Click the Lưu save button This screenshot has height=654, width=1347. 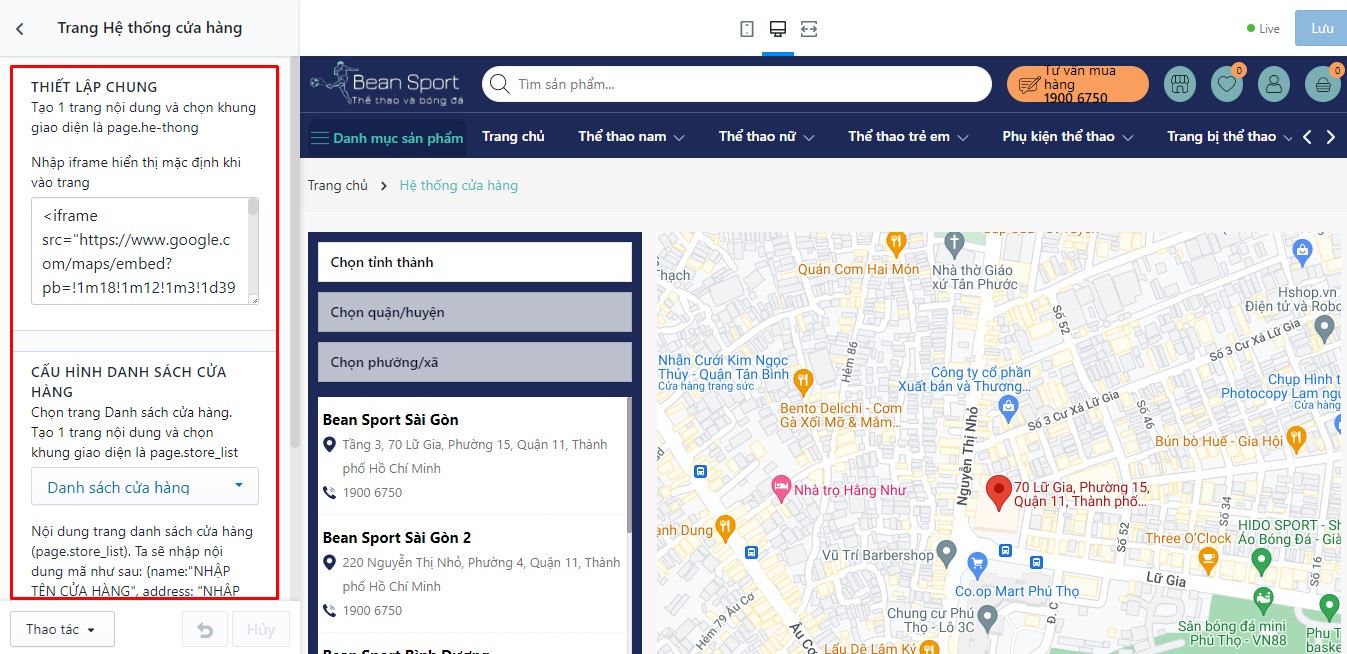coord(1322,29)
